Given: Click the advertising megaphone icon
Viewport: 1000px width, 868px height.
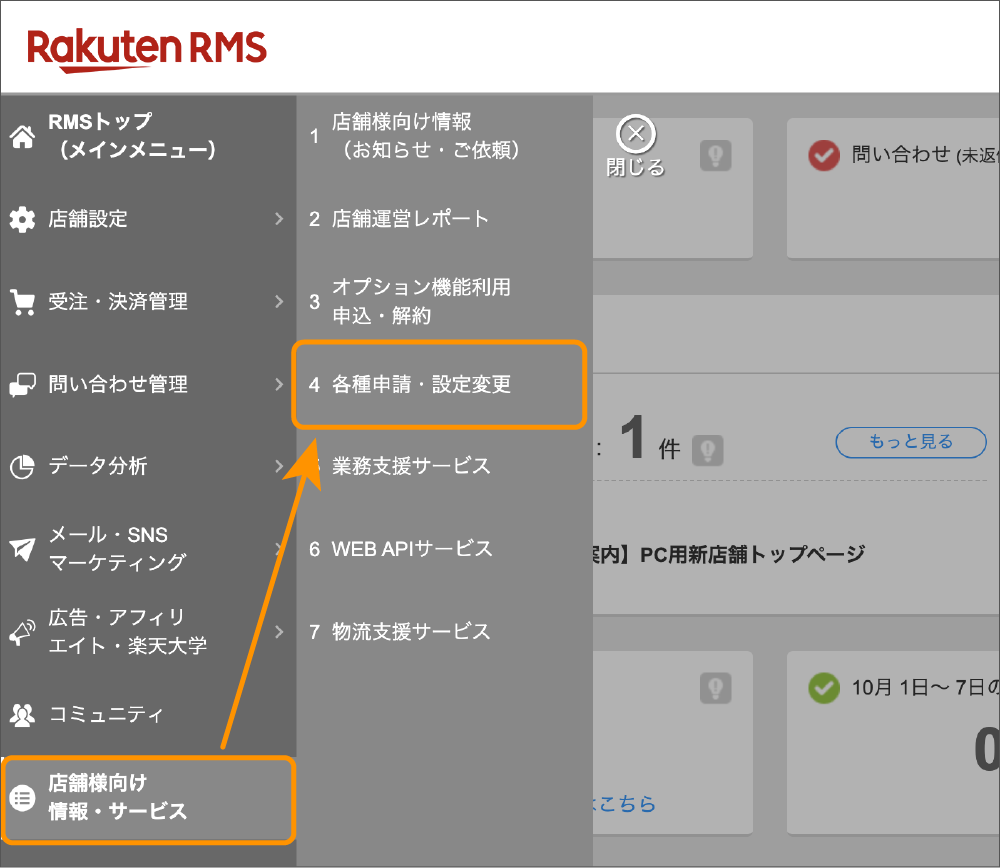Looking at the screenshot, I should [x=22, y=632].
